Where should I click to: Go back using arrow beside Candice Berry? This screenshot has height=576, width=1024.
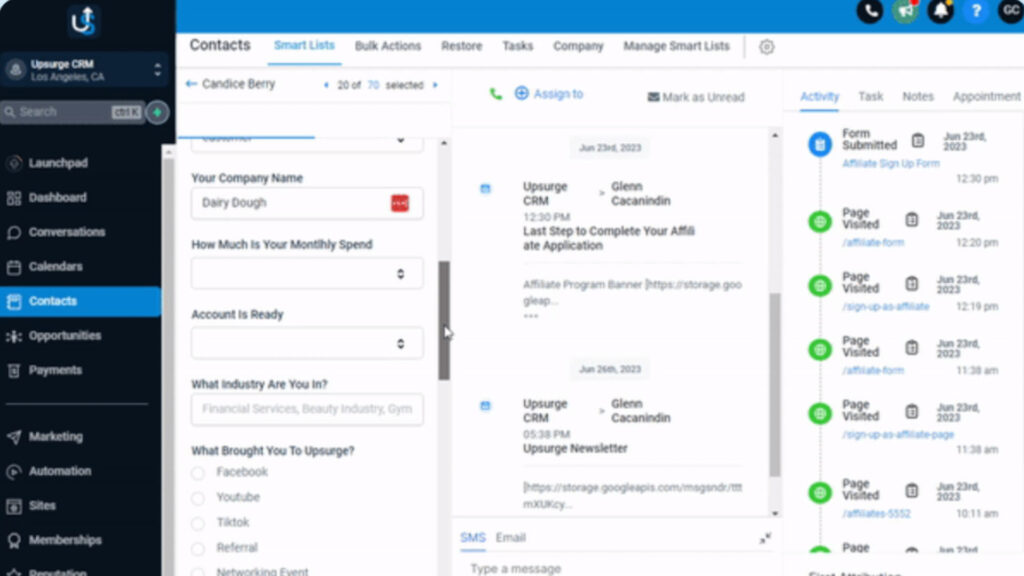tap(191, 84)
